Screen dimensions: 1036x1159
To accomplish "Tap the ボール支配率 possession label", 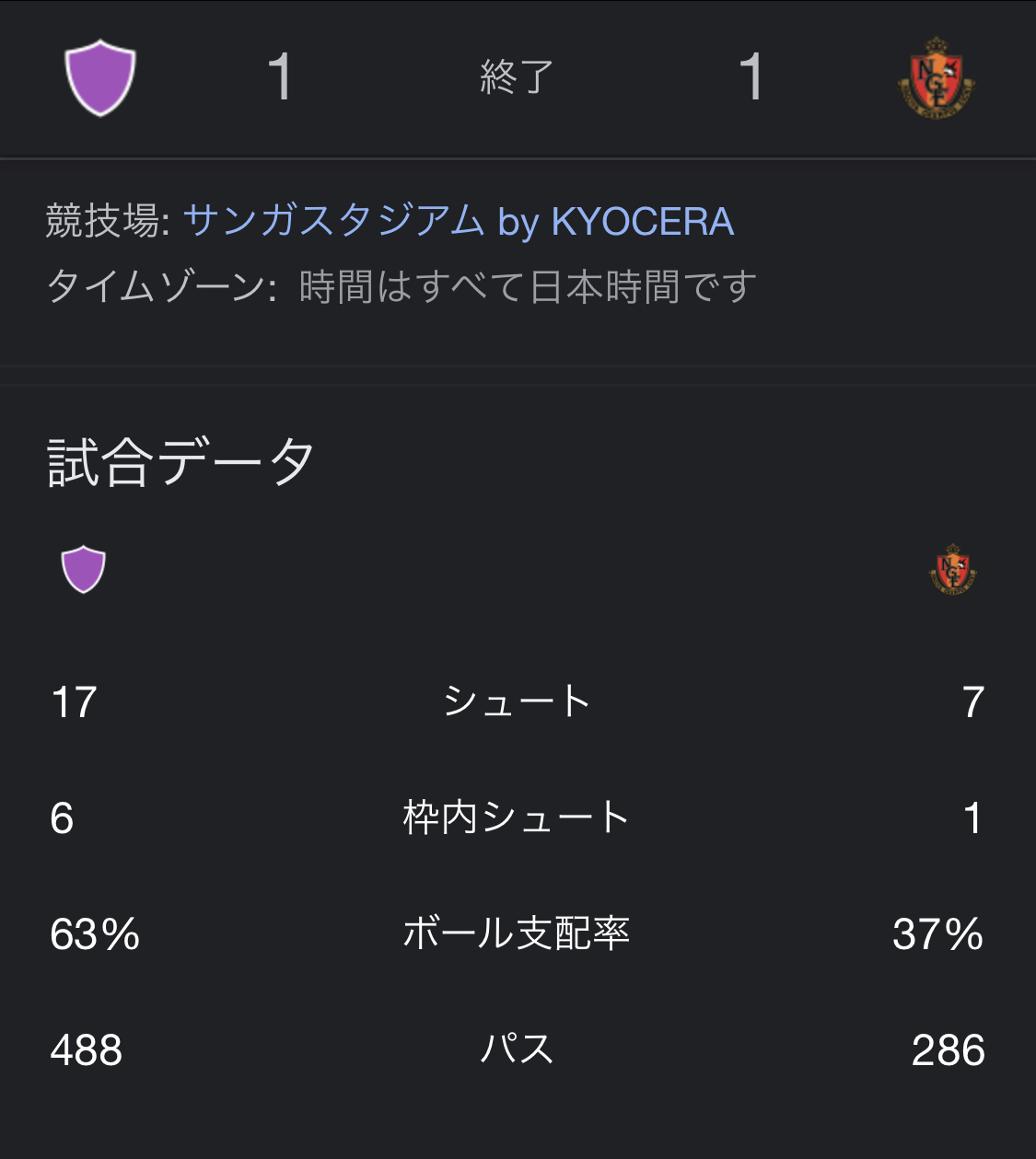I will point(517,933).
